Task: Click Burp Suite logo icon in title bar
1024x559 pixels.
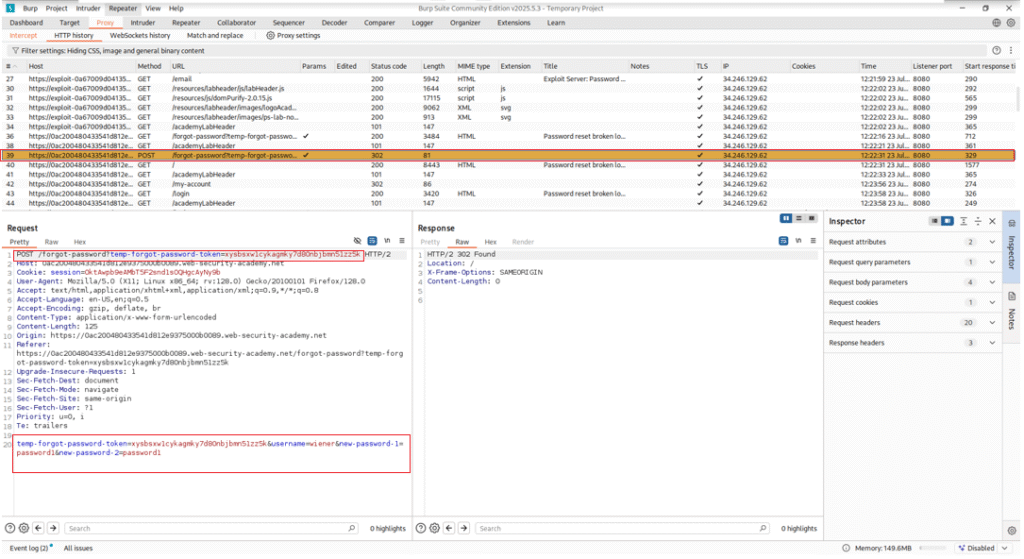Action: pos(10,8)
